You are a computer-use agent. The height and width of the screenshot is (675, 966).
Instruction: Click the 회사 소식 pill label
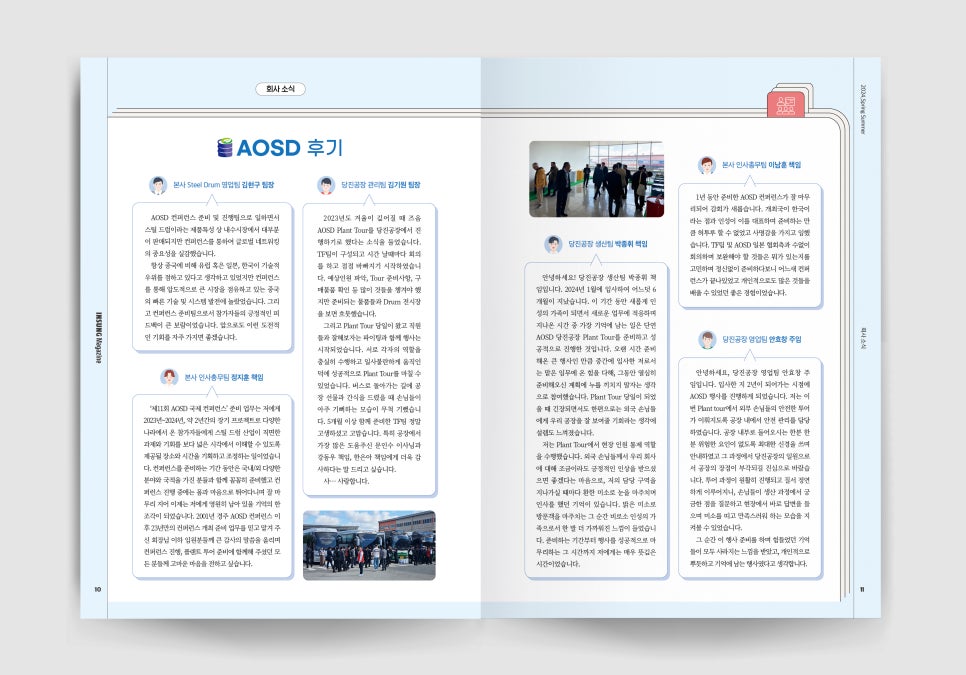280,89
